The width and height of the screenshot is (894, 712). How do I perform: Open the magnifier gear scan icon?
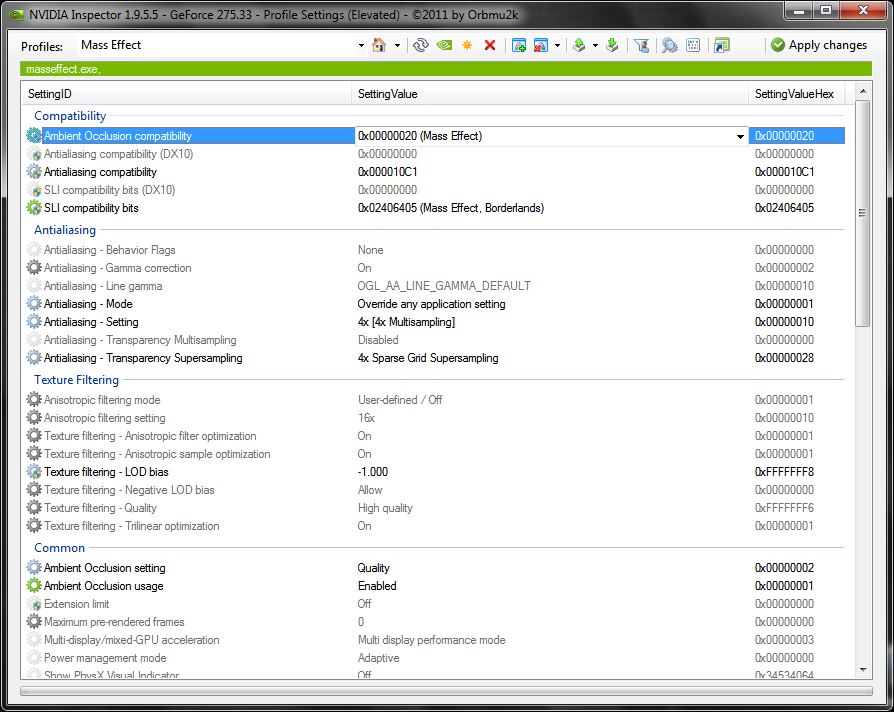click(670, 45)
